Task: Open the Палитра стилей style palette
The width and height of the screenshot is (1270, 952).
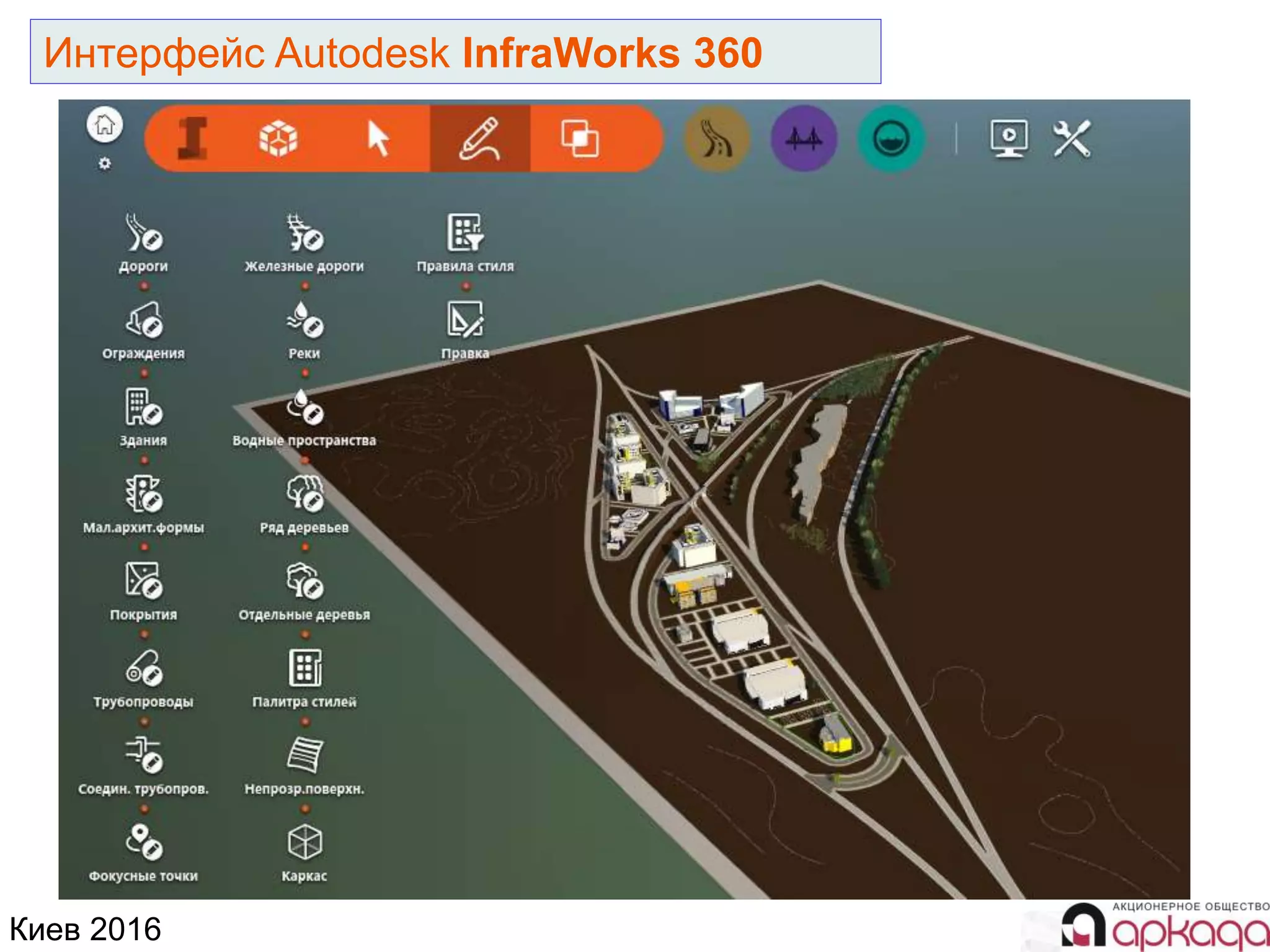Action: pos(304,679)
